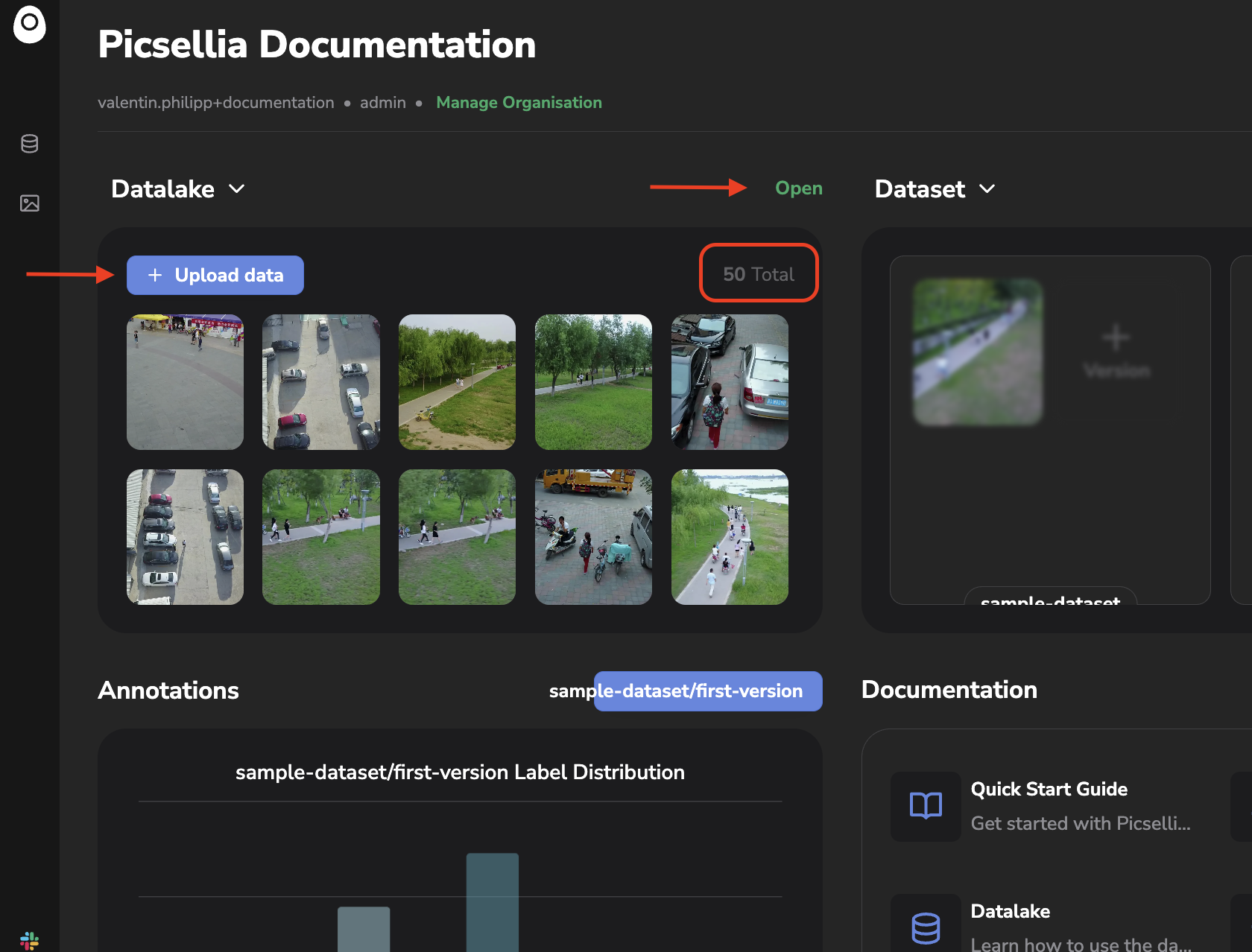This screenshot has height=952, width=1252.
Task: Click the plus icon above Version
Action: coord(1116,337)
